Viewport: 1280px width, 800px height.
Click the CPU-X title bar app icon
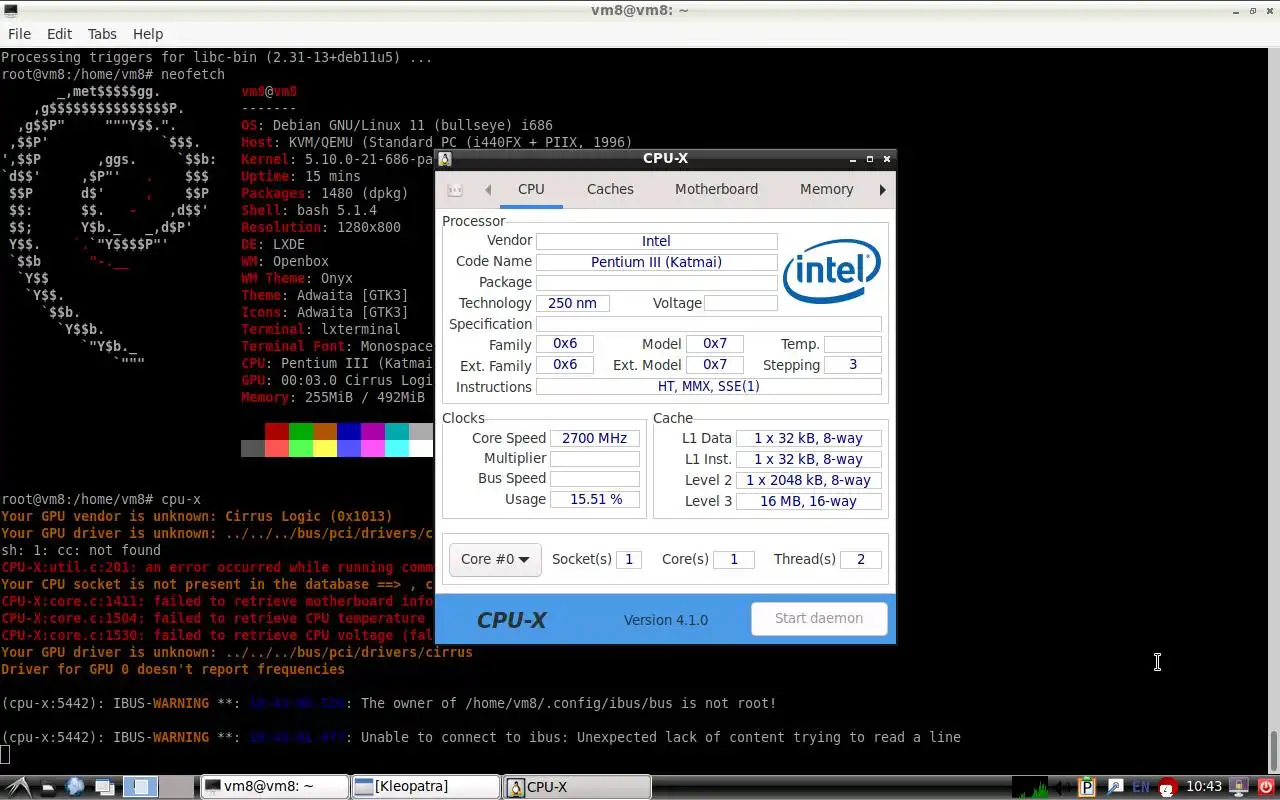click(x=445, y=158)
